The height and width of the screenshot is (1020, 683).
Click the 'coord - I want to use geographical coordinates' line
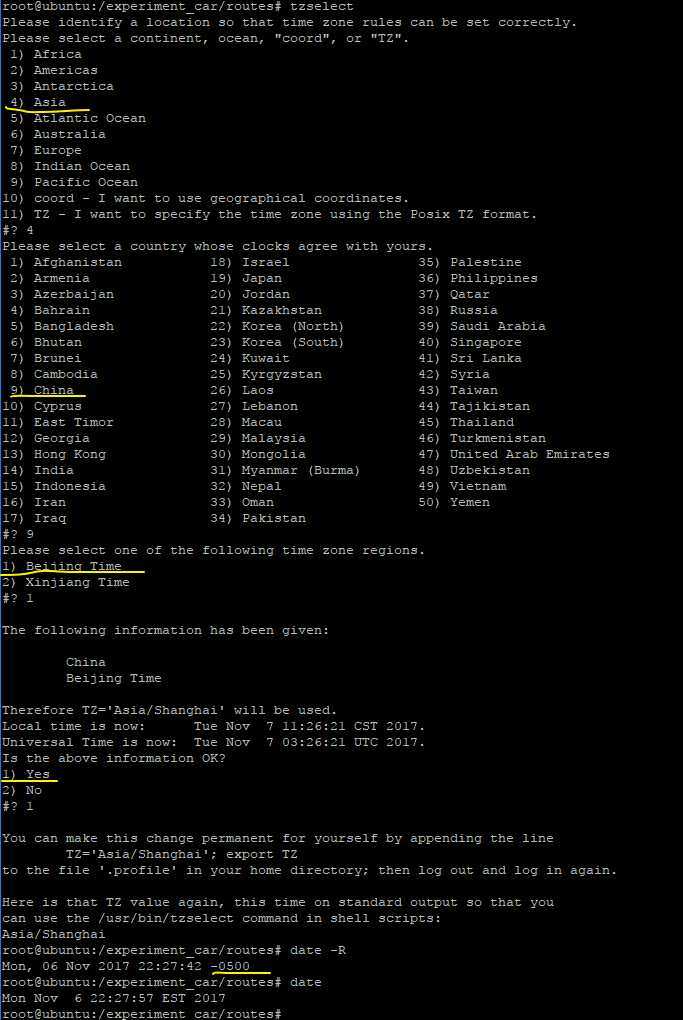(206, 198)
